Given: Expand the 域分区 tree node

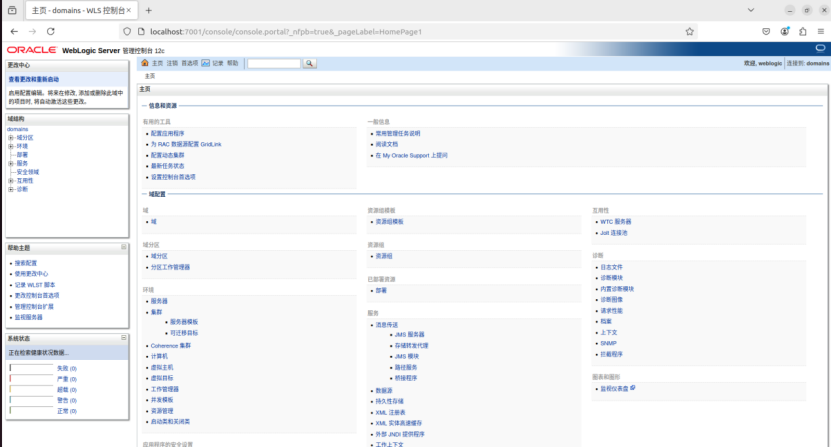Looking at the screenshot, I should pyautogui.click(x=11, y=137).
